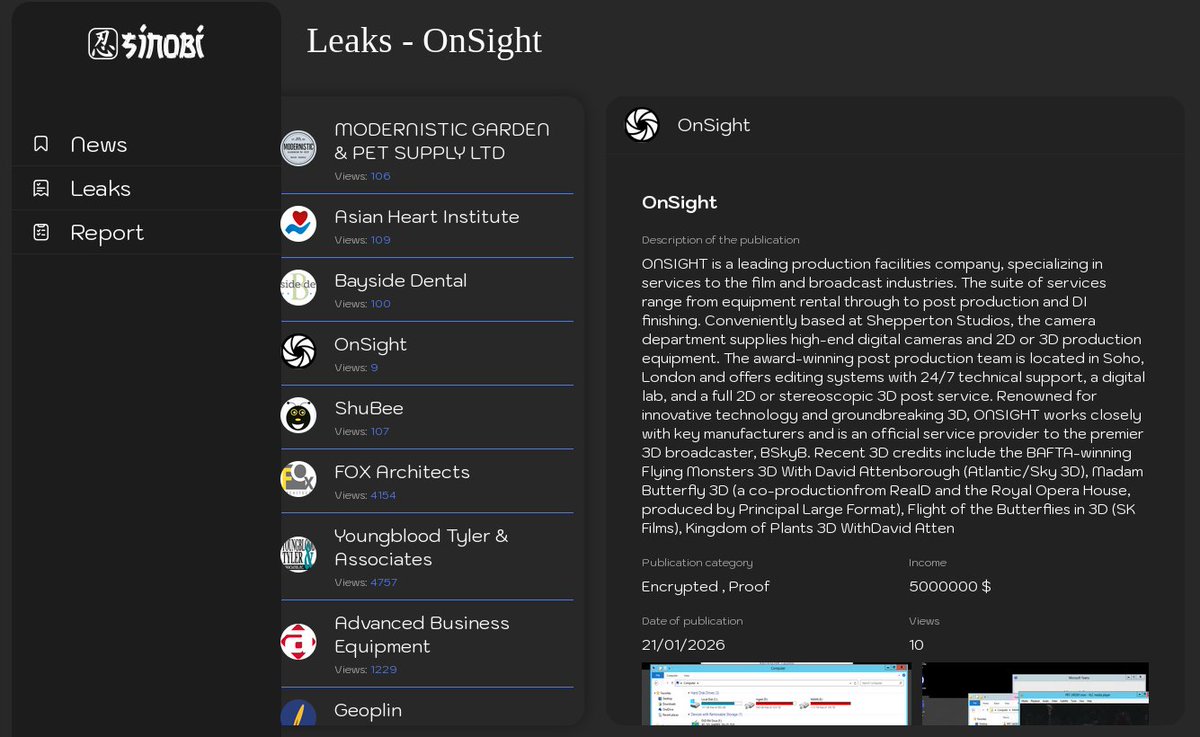Click 'Views: 1229' under Advanced Business Equipment
Image resolution: width=1200 pixels, height=737 pixels.
coord(365,670)
